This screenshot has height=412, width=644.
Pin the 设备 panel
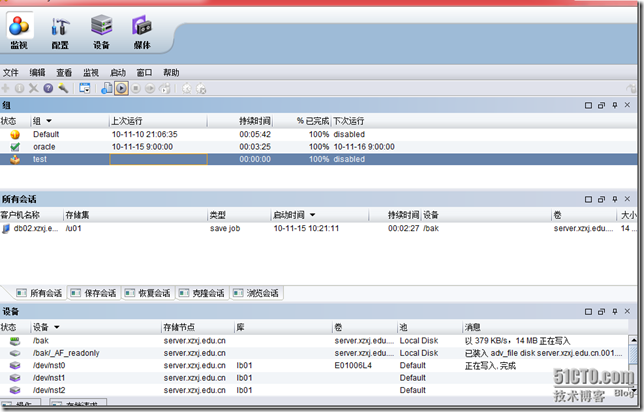point(614,311)
